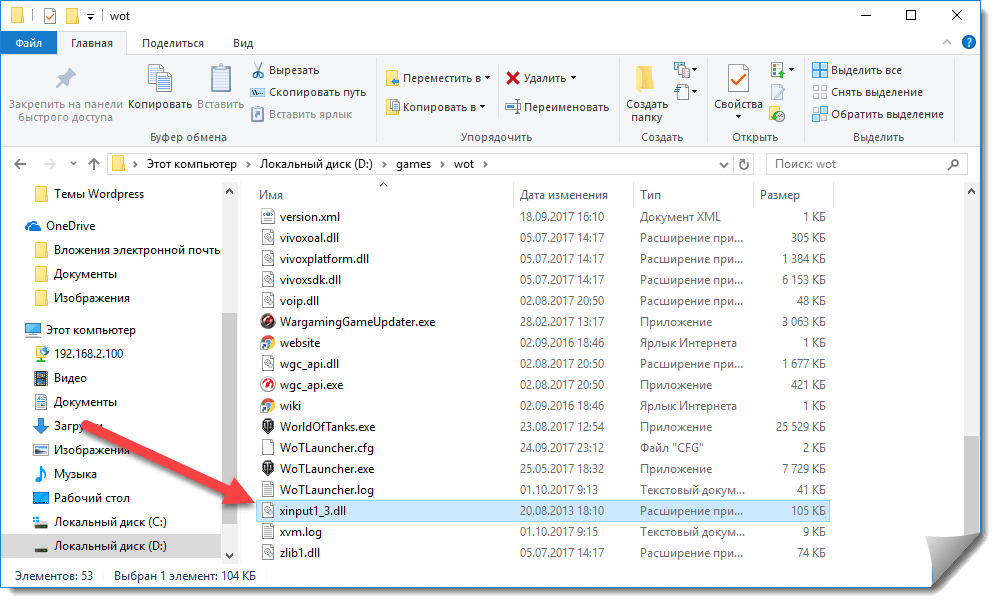The height and width of the screenshot is (603, 996).
Task: Navigate up with the up-arrow icon
Action: pos(93,163)
